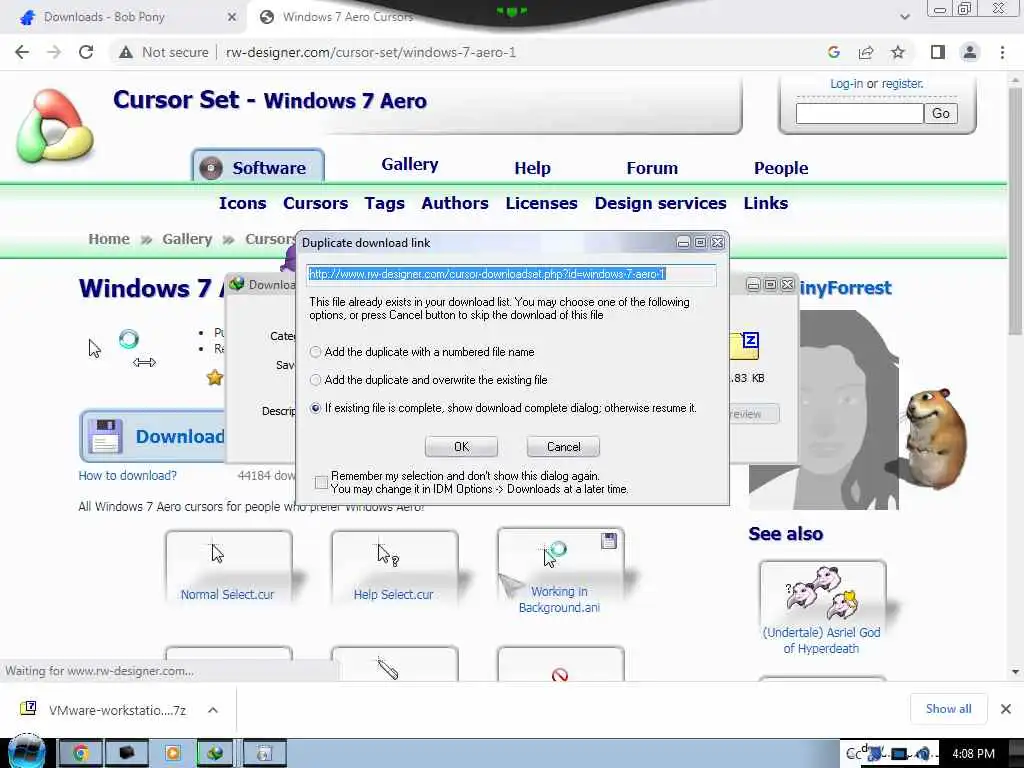The image size is (1024, 768).
Task: Click Home breadcrumb
Action: [109, 239]
